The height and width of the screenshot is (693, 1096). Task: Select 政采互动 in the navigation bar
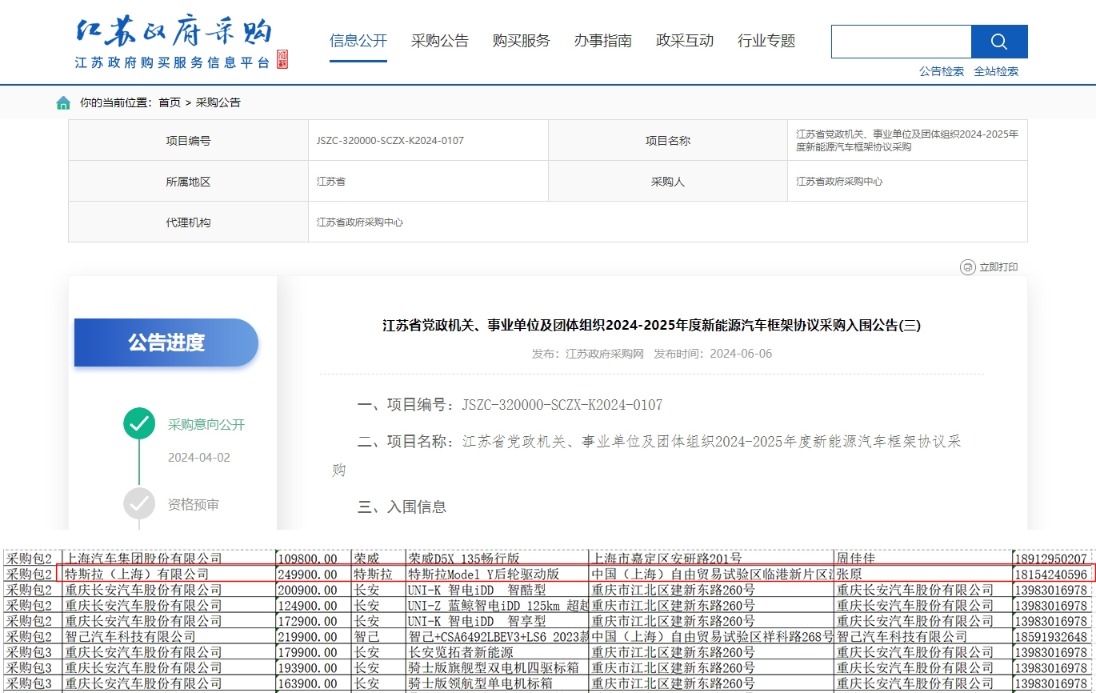coord(684,41)
